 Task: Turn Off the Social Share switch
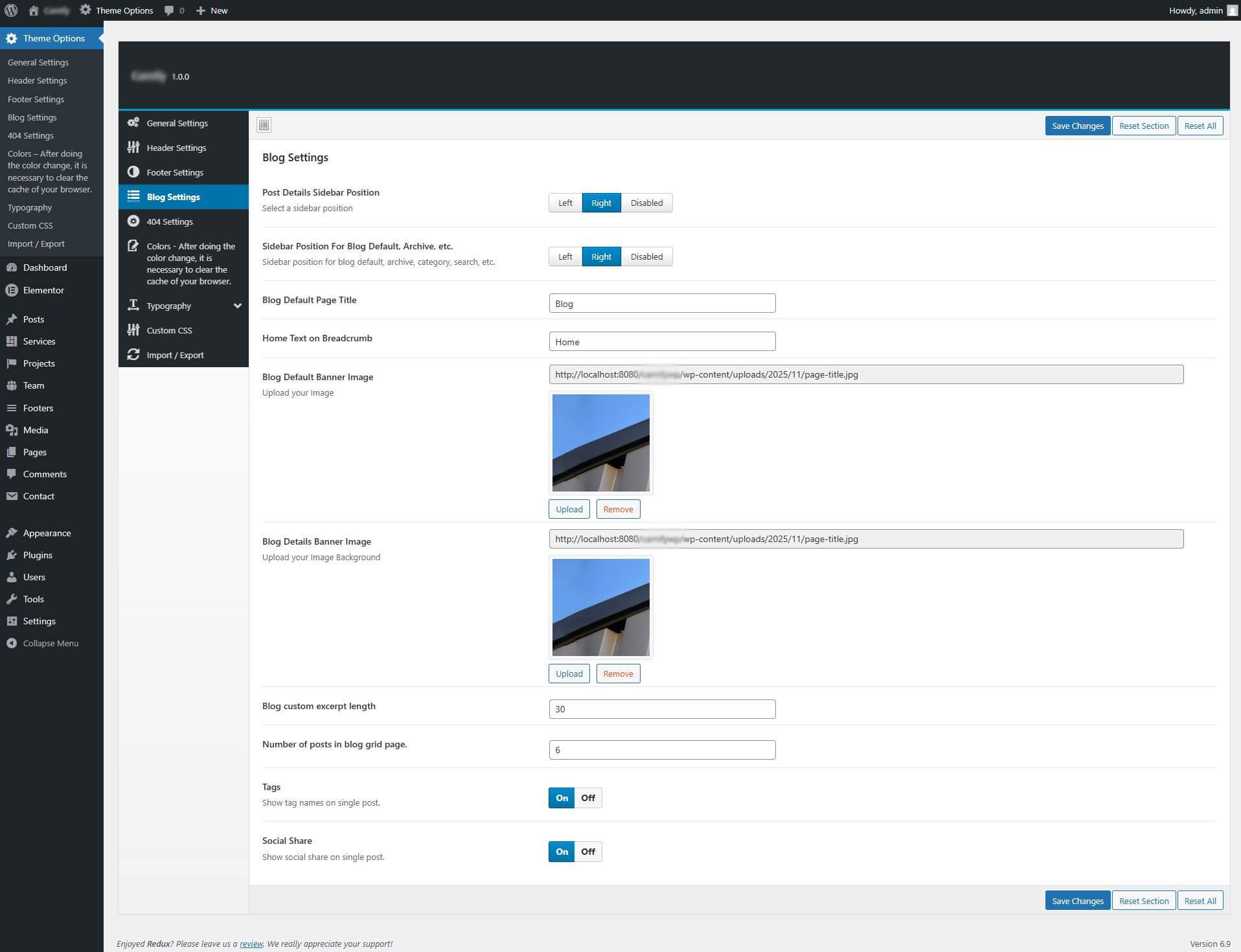(587, 852)
